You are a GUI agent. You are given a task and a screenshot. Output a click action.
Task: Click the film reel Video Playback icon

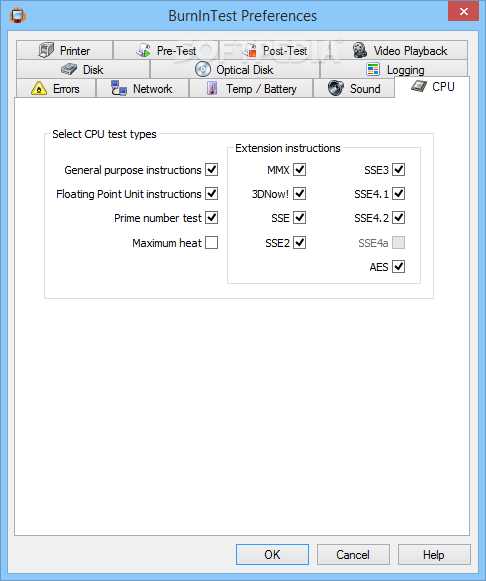pos(359,50)
